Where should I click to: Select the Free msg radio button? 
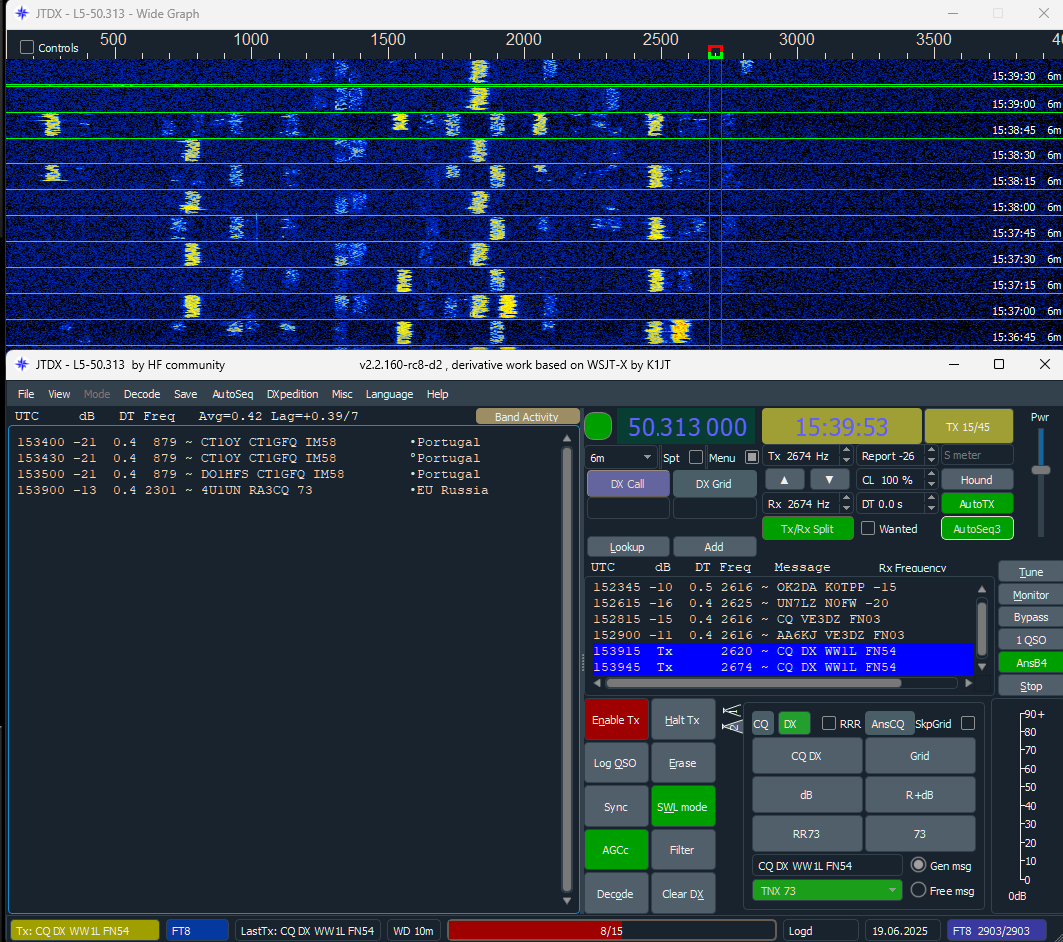click(919, 890)
